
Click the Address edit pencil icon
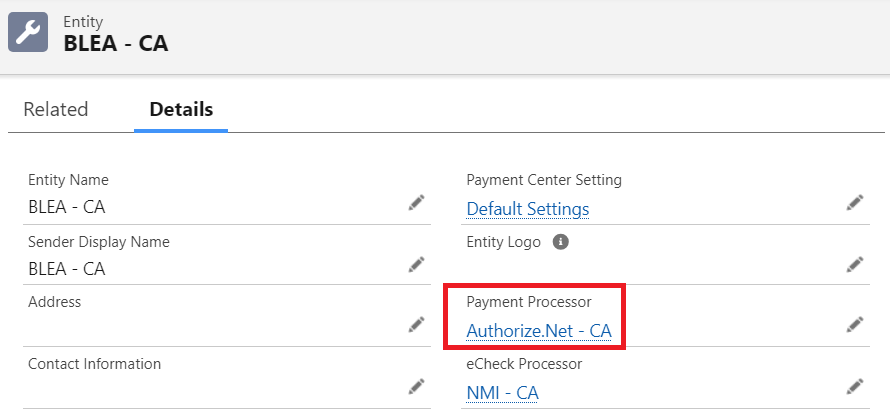[416, 325]
